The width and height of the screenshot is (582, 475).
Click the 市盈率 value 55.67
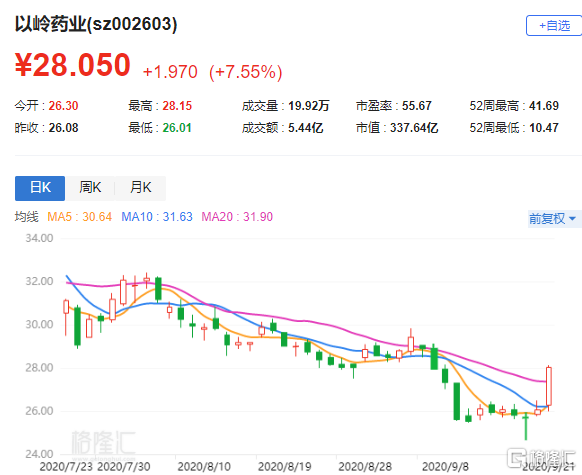[416, 106]
